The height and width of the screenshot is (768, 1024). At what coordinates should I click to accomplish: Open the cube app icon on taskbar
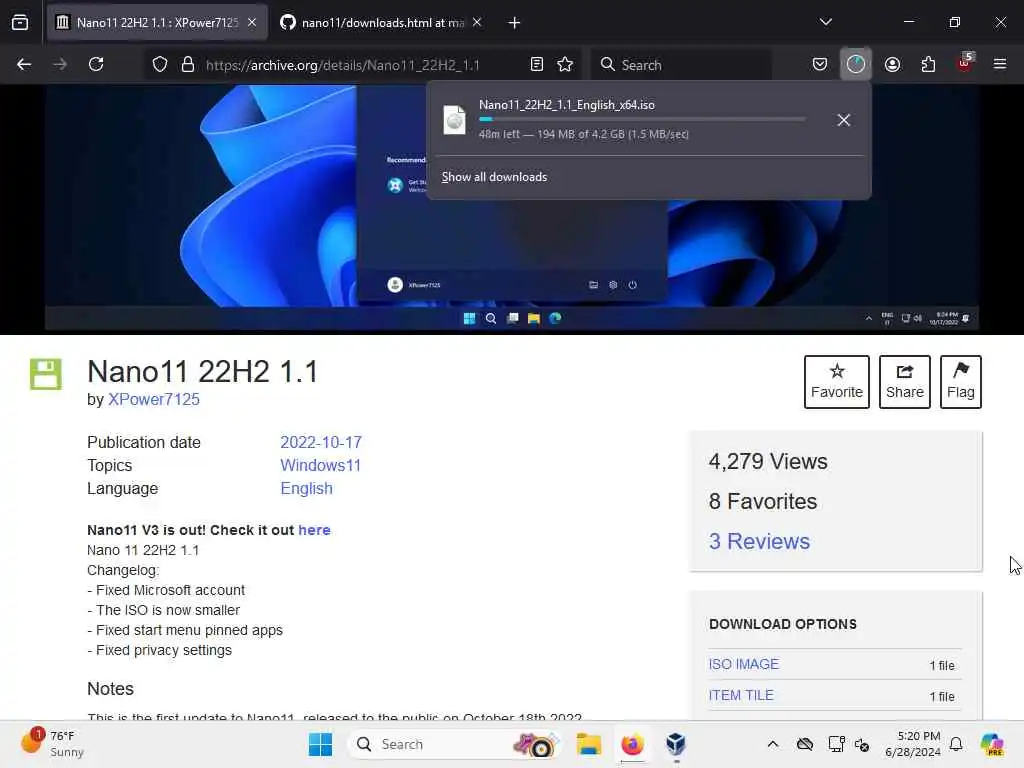tap(676, 744)
